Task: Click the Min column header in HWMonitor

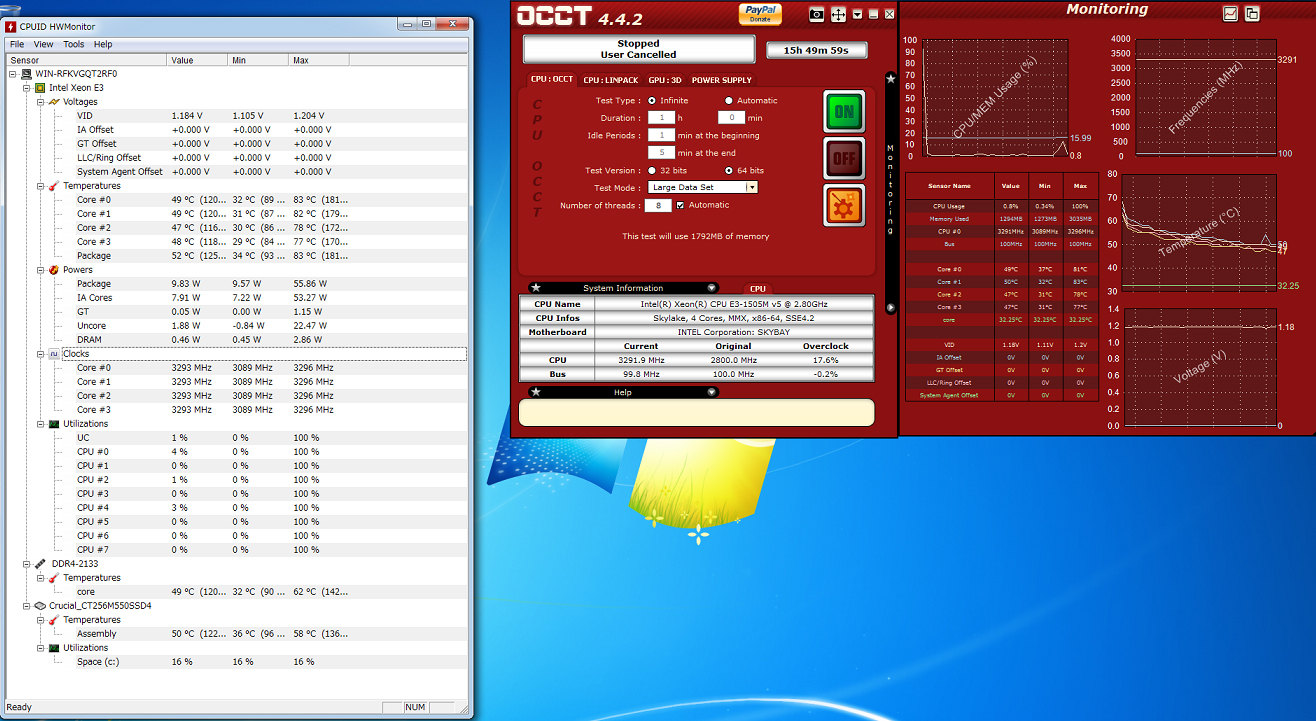Action: click(x=258, y=60)
